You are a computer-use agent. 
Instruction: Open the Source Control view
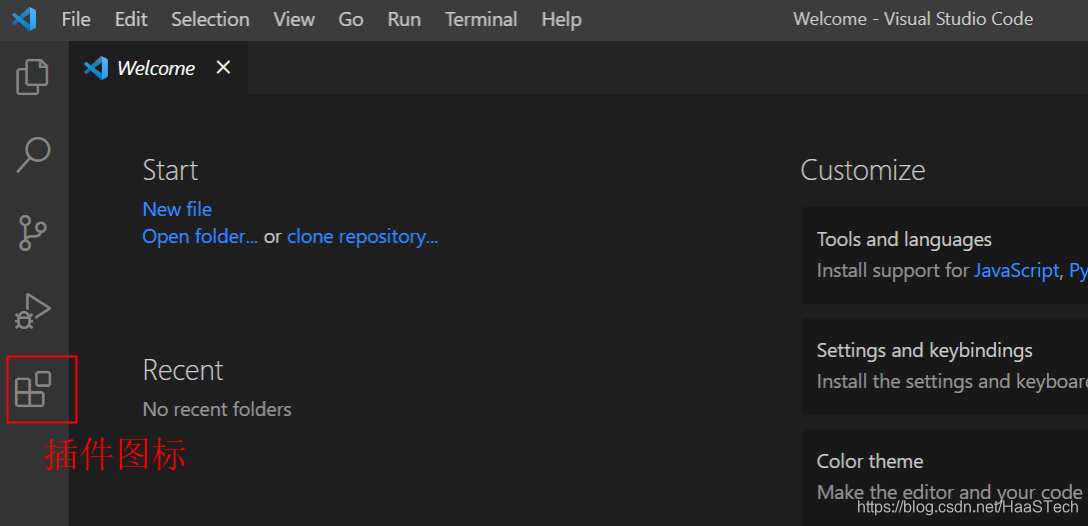tap(32, 232)
